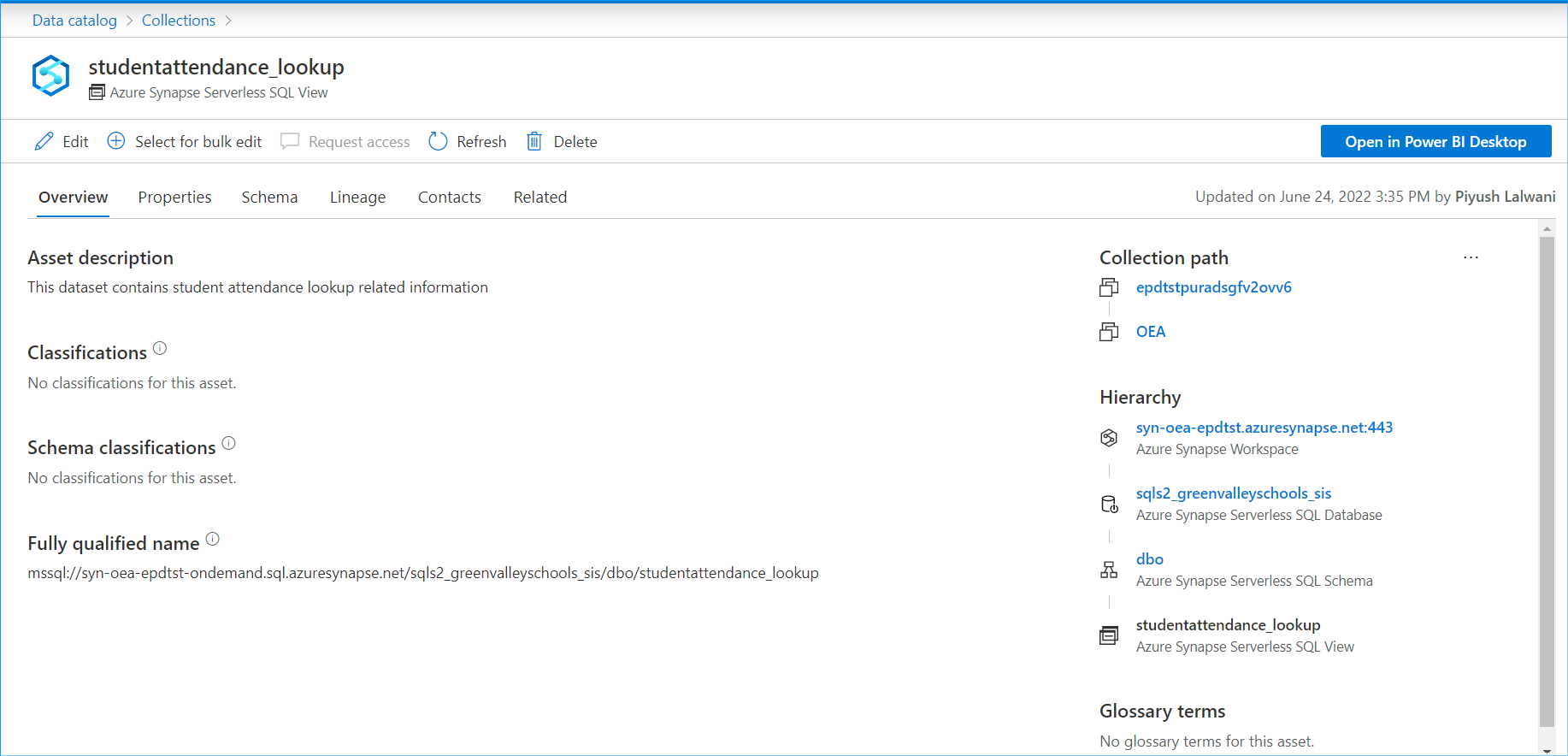The image size is (1568, 756).
Task: Go to Collections breadcrumb link
Action: tap(179, 21)
